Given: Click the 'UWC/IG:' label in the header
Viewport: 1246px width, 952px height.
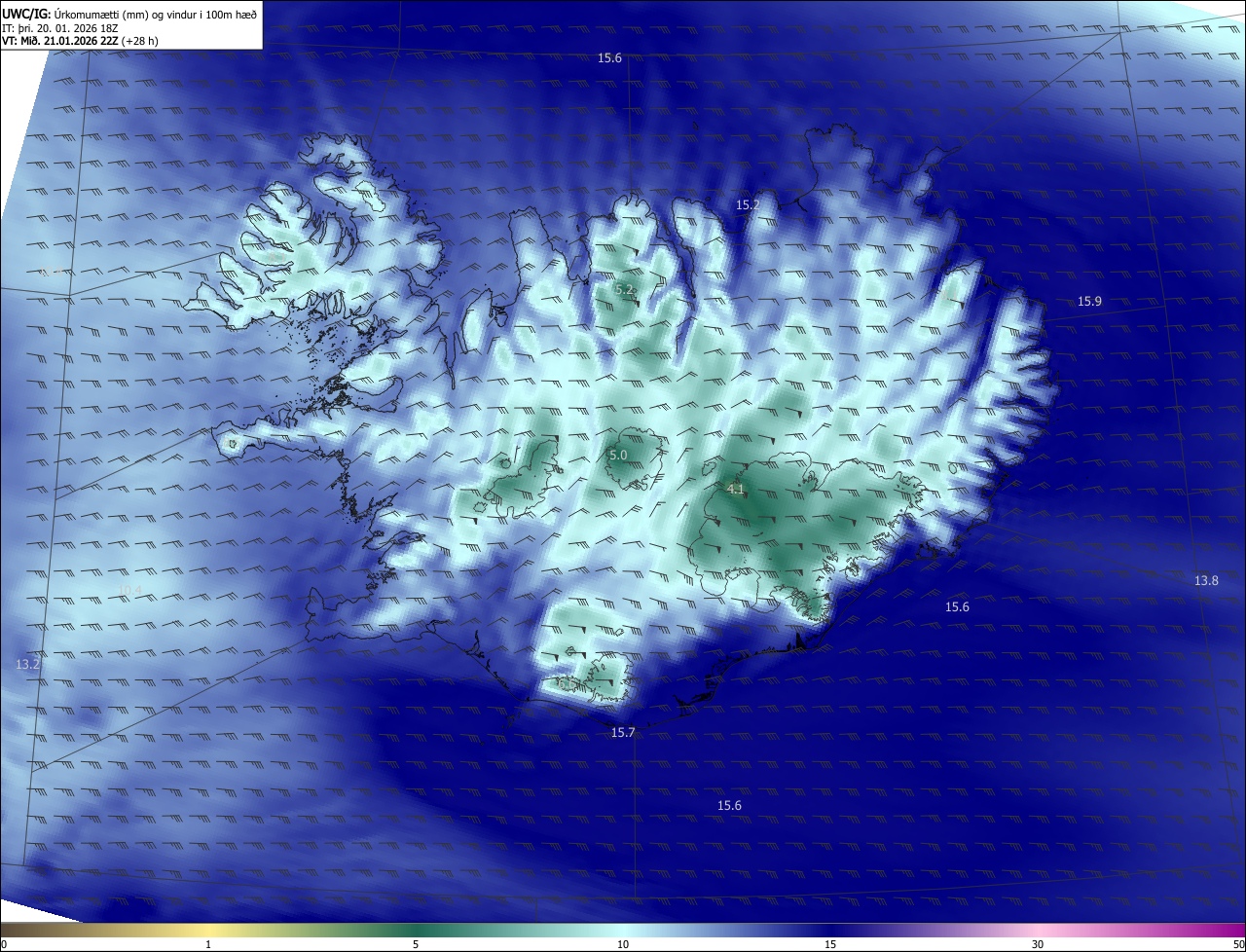Looking at the screenshot, I should (26, 14).
